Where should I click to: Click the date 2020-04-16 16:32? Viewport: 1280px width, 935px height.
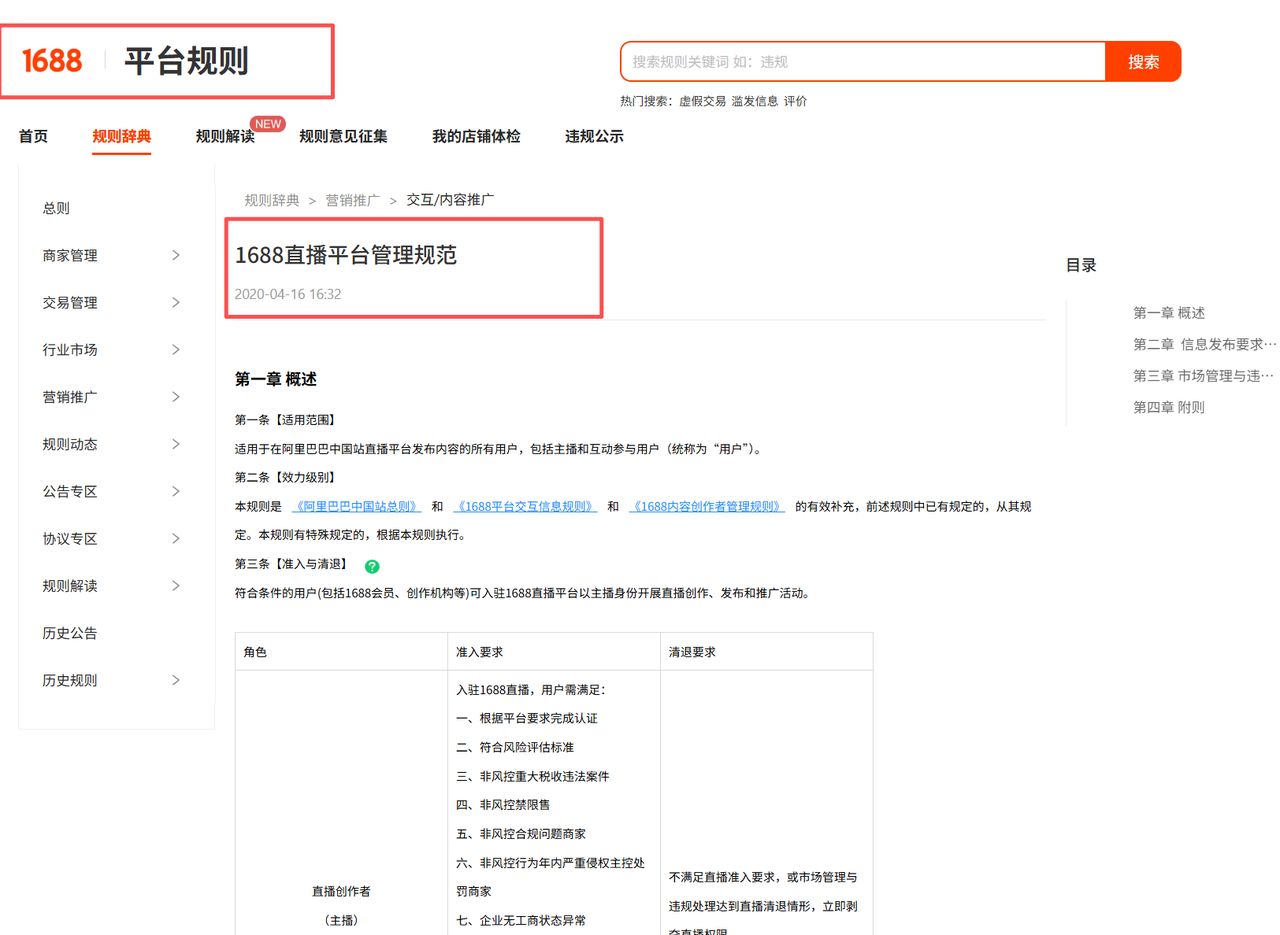[x=288, y=294]
